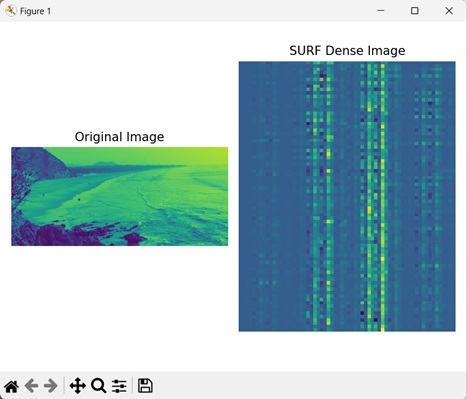Click the Original Image beach plot
This screenshot has width=467, height=399.
pos(120,196)
